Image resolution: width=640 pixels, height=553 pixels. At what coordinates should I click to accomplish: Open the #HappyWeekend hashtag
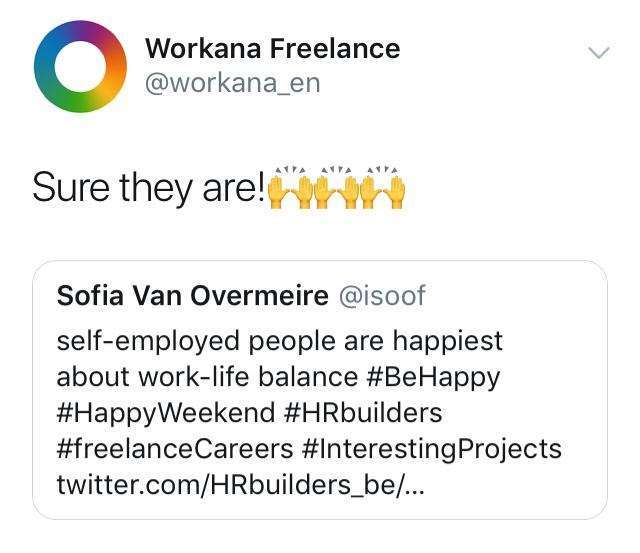(166, 413)
